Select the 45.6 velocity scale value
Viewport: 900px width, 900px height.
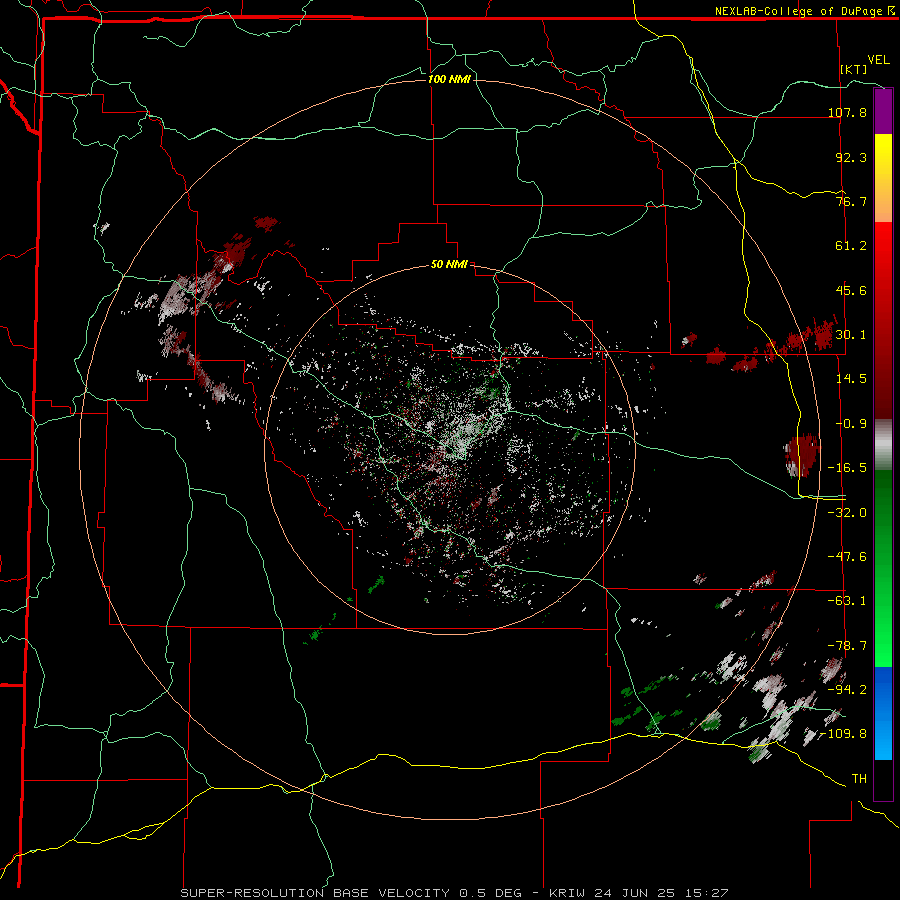click(851, 290)
